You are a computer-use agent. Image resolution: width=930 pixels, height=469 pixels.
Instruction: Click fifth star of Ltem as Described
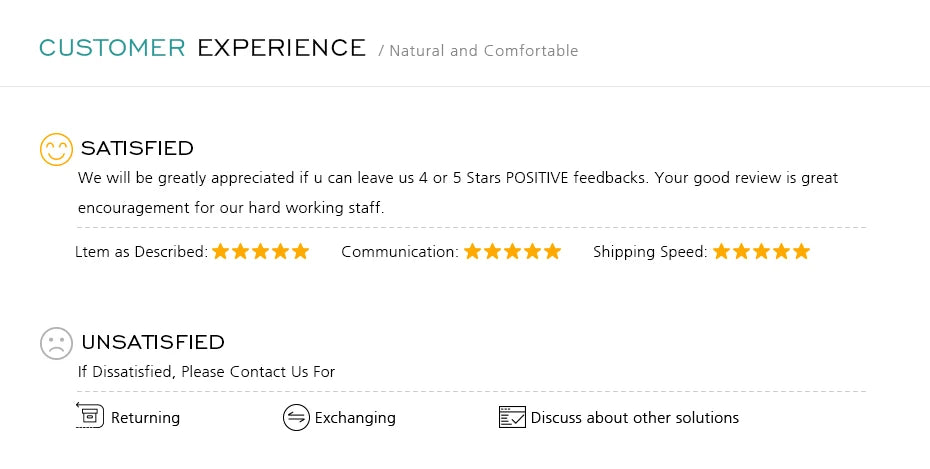point(301,251)
